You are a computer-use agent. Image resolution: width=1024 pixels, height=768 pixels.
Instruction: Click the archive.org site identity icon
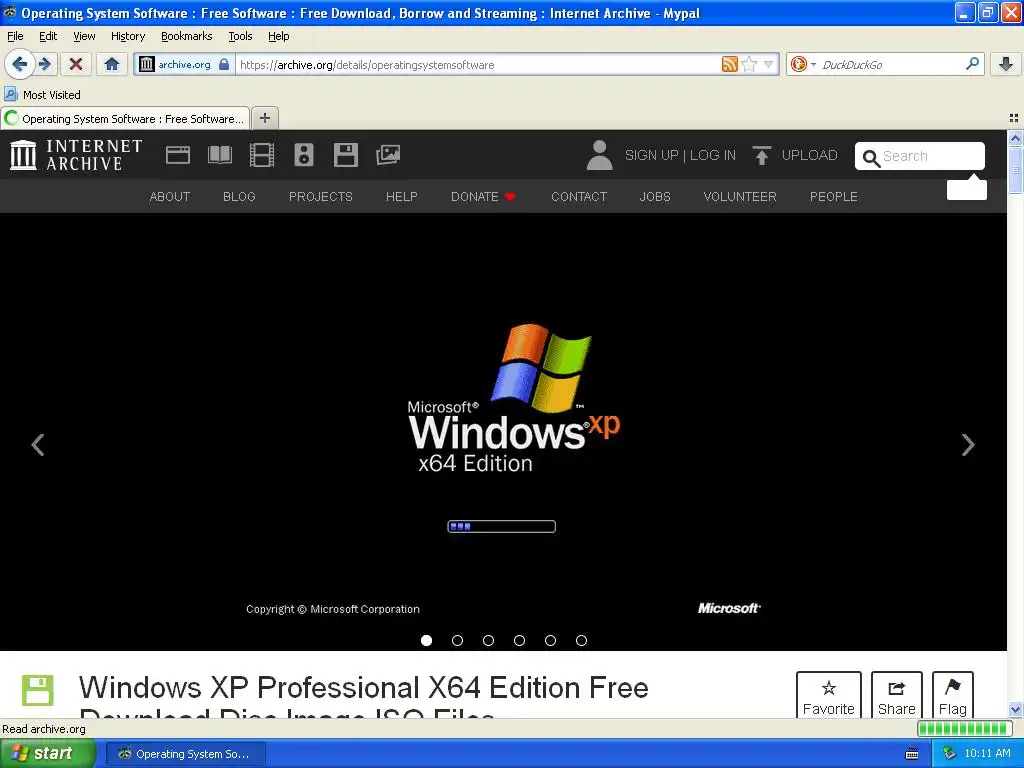coord(147,64)
